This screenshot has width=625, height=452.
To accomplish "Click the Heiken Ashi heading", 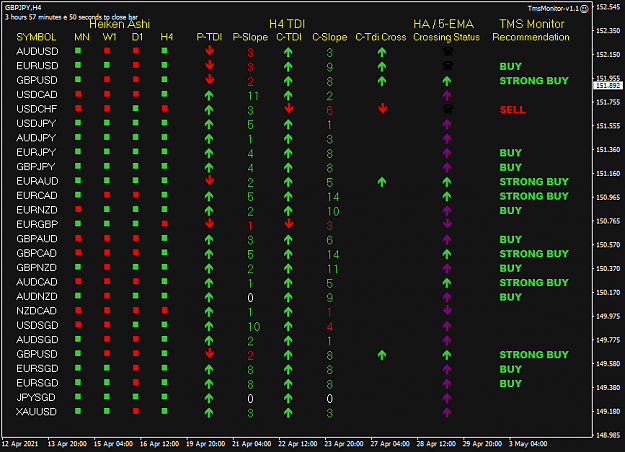I will pos(119,24).
